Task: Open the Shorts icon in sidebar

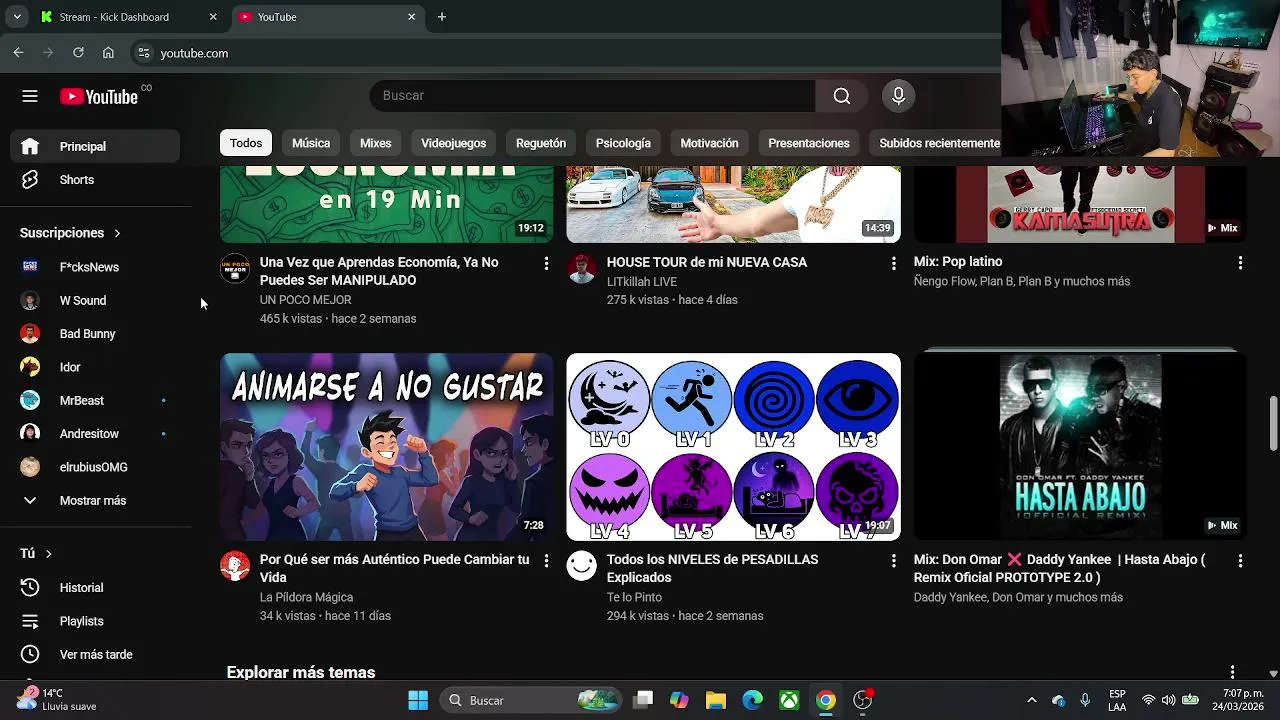Action: pyautogui.click(x=30, y=180)
